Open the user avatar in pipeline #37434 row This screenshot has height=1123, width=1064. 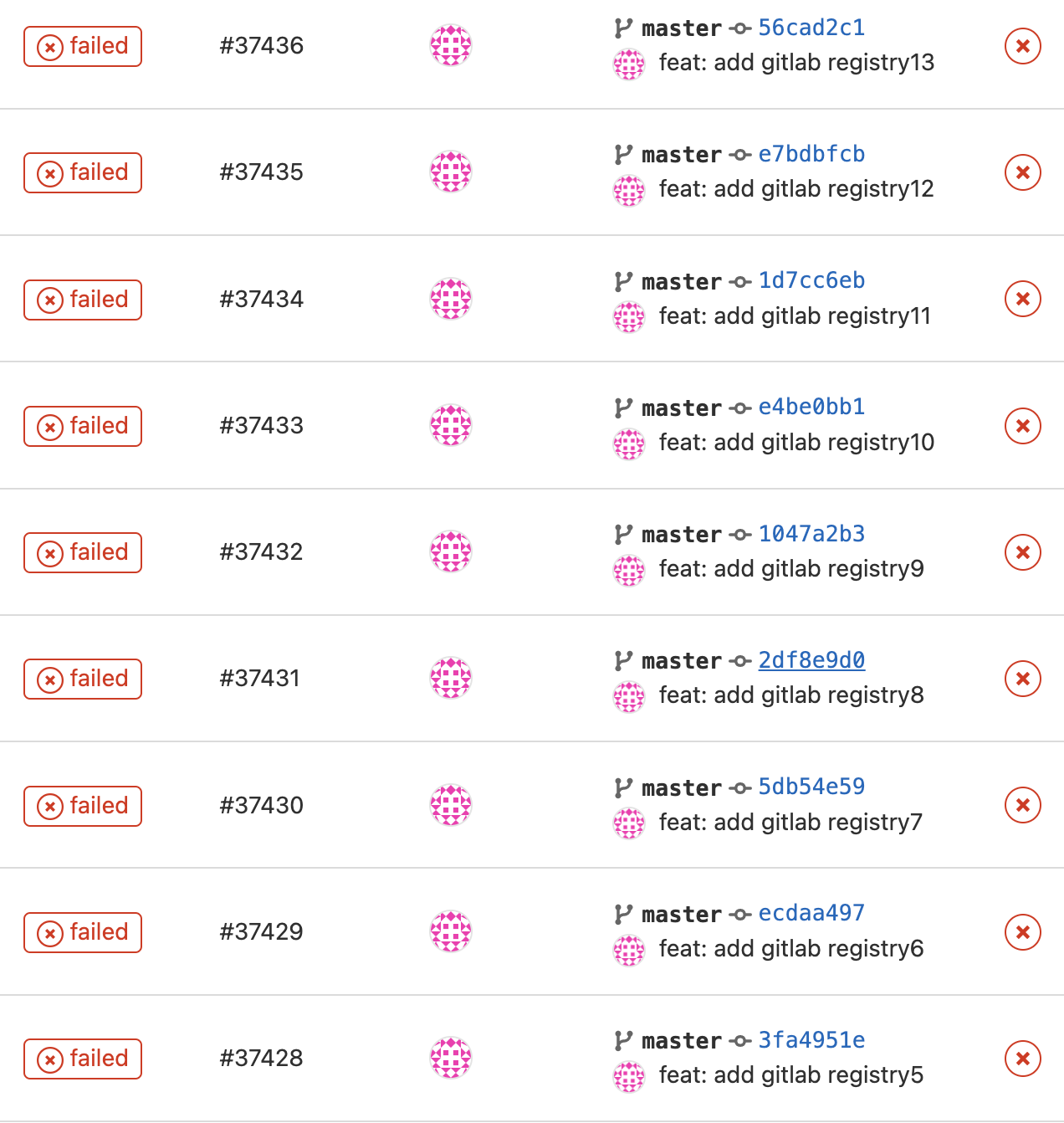451,299
